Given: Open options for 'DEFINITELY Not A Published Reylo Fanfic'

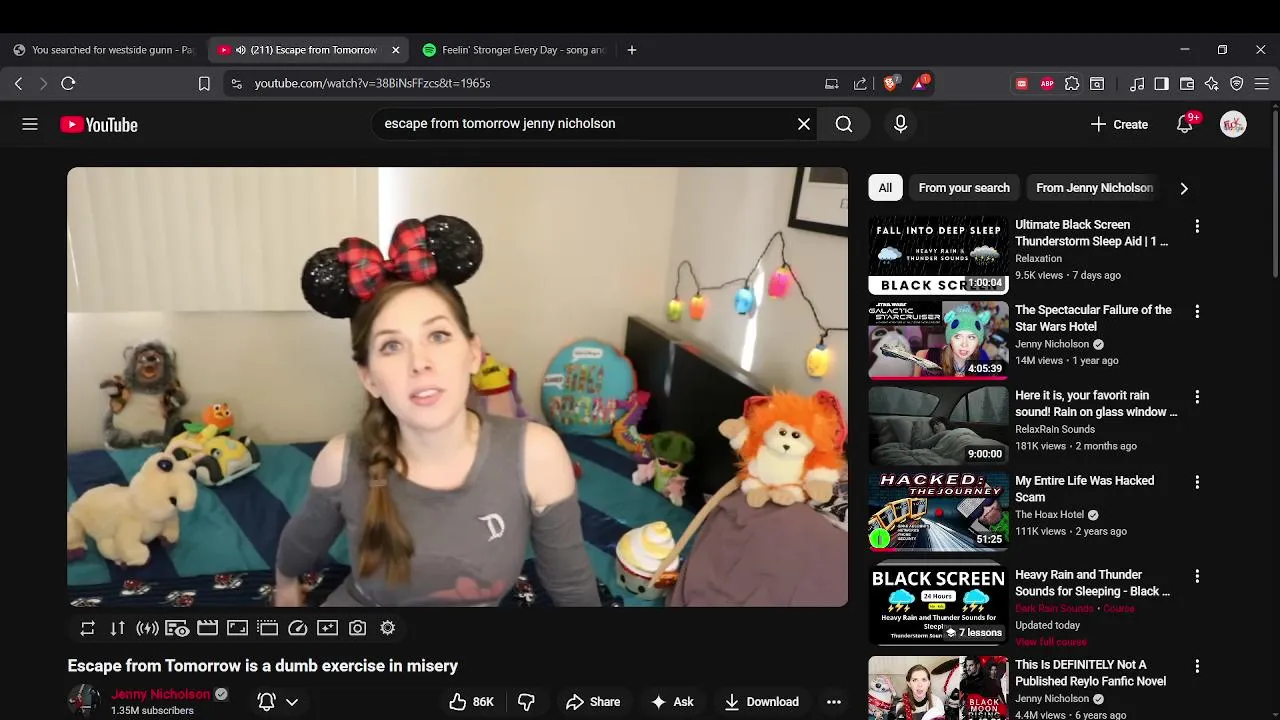Looking at the screenshot, I should [x=1197, y=666].
